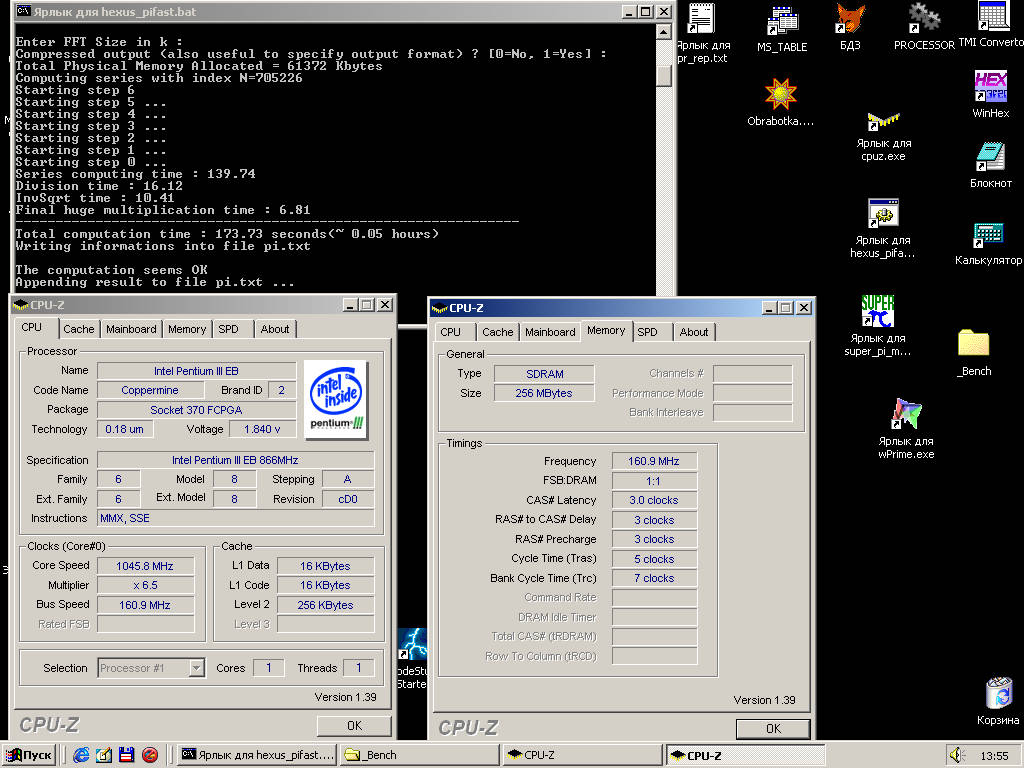Click the Total computation time line in console
1024x768 pixels.
[227, 234]
